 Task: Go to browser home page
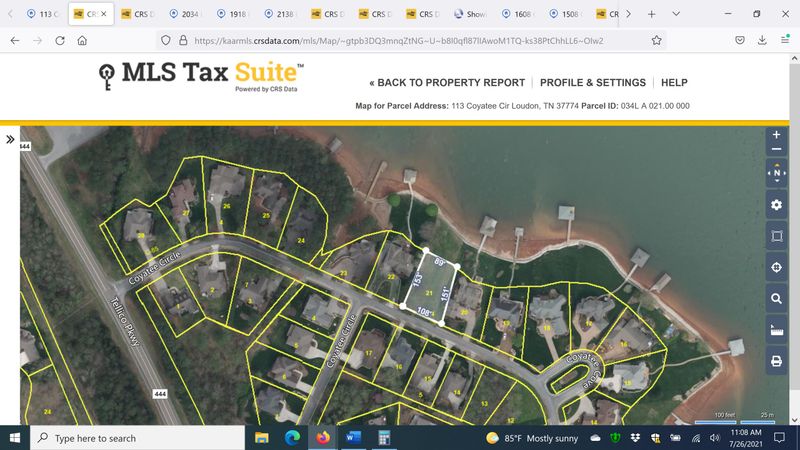tap(82, 40)
